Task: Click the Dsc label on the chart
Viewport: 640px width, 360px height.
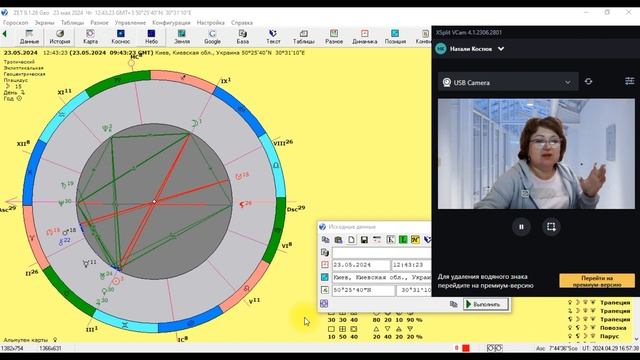Action: (x=296, y=209)
